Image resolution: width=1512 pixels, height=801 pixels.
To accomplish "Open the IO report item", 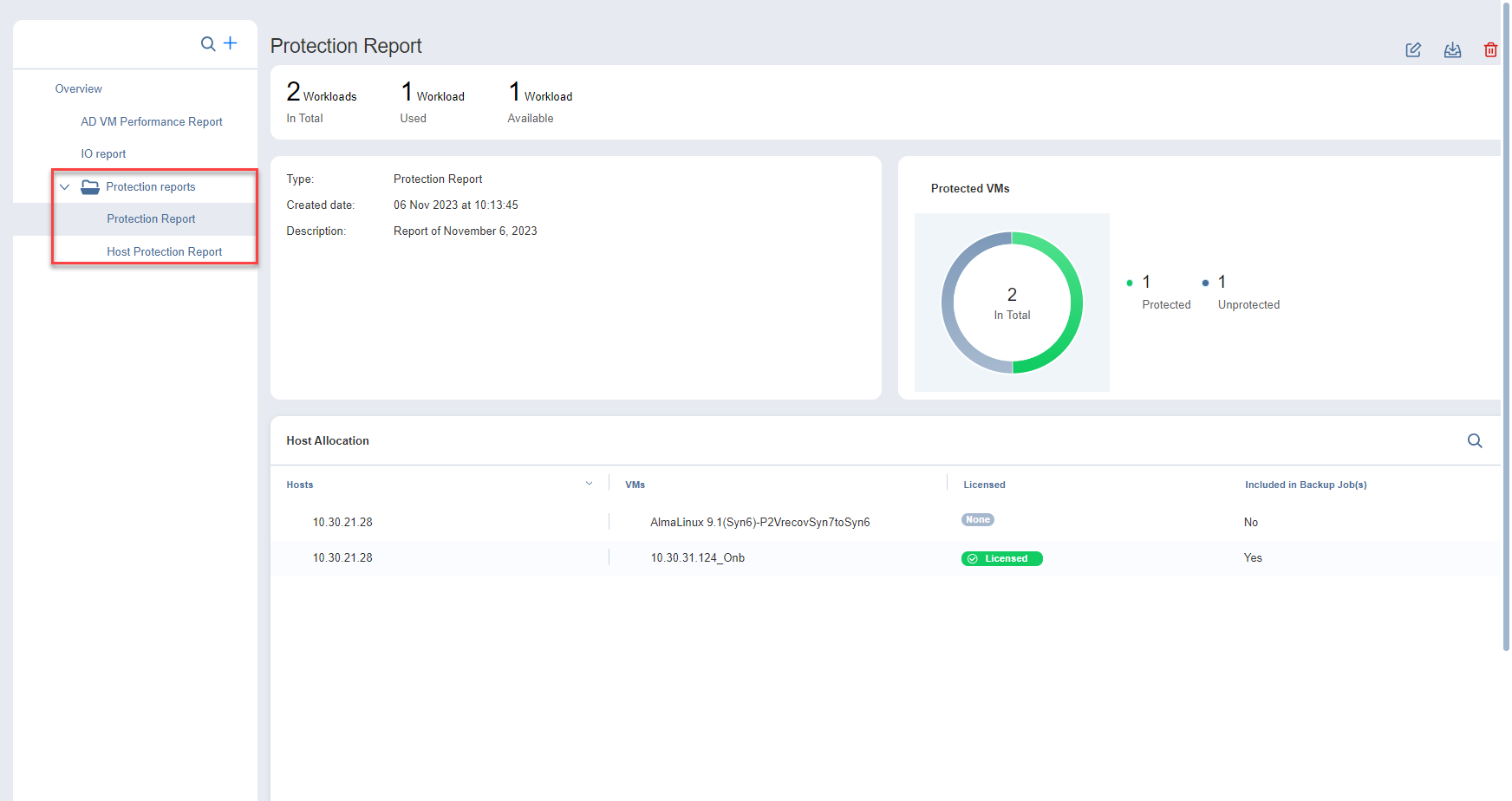I will pos(103,154).
